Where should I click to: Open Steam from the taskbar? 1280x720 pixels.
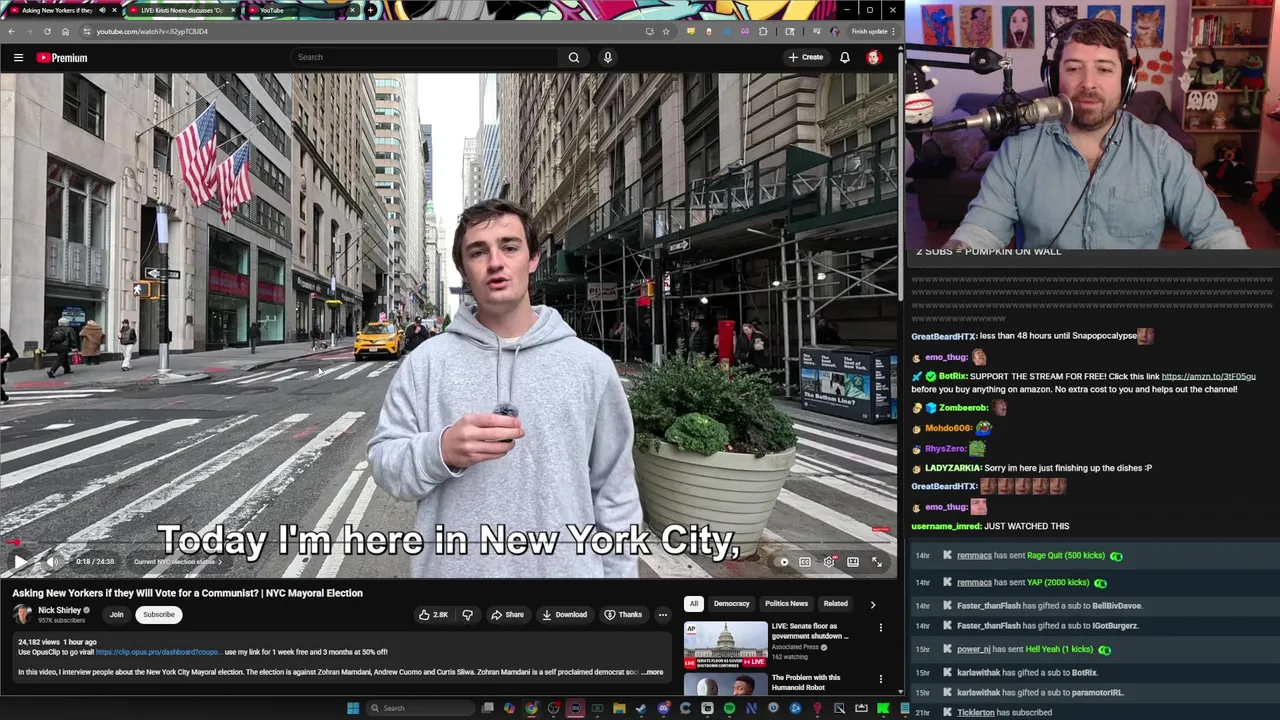(641, 708)
